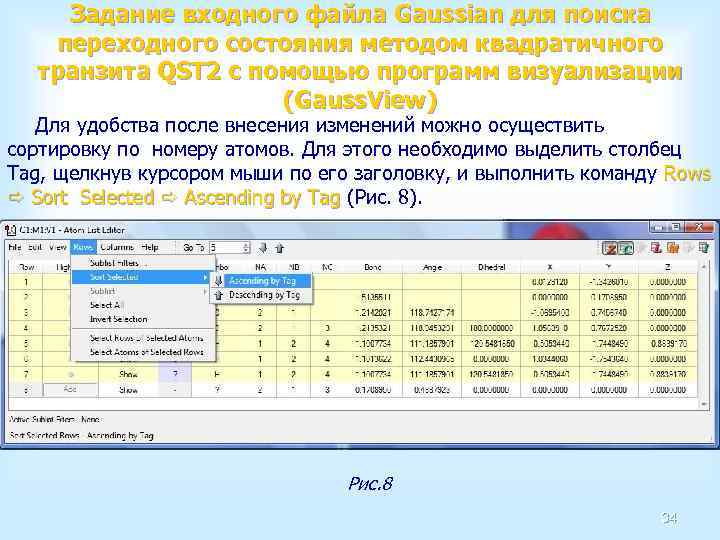Choose Sublist Filters from Rows menu
This screenshot has height=540, width=720.
pyautogui.click(x=142, y=263)
